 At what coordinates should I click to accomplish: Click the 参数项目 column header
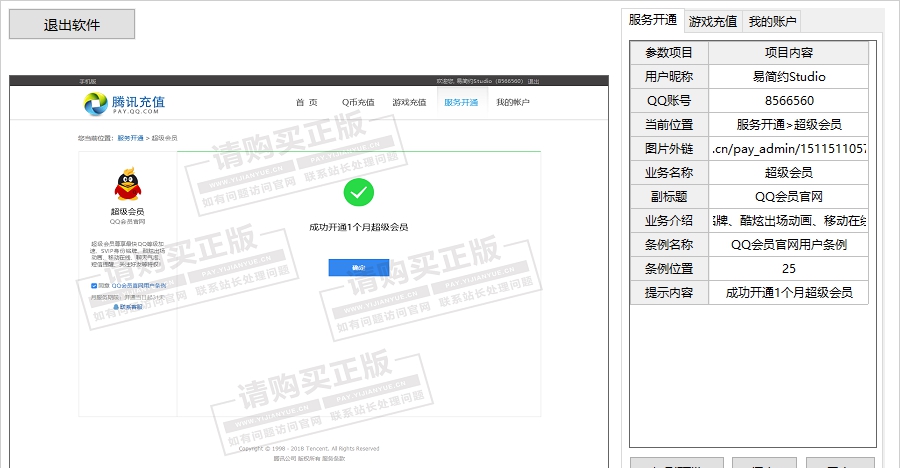tap(669, 52)
